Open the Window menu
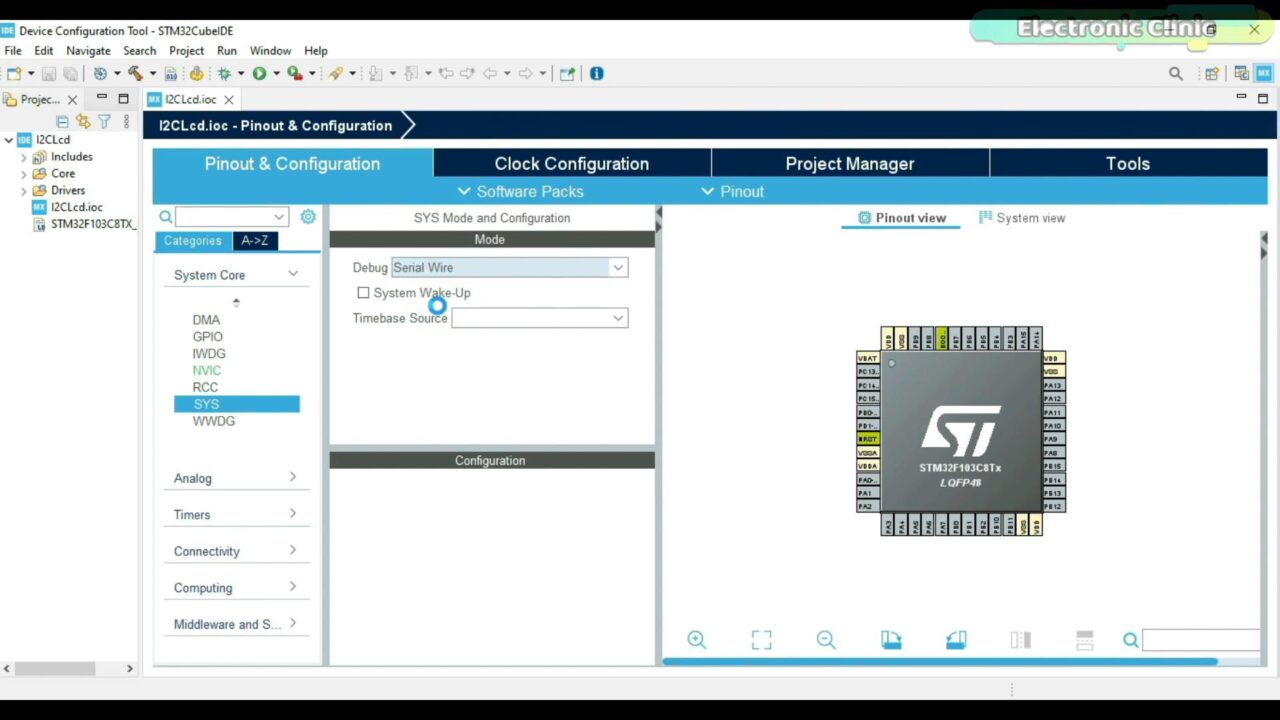 270,51
